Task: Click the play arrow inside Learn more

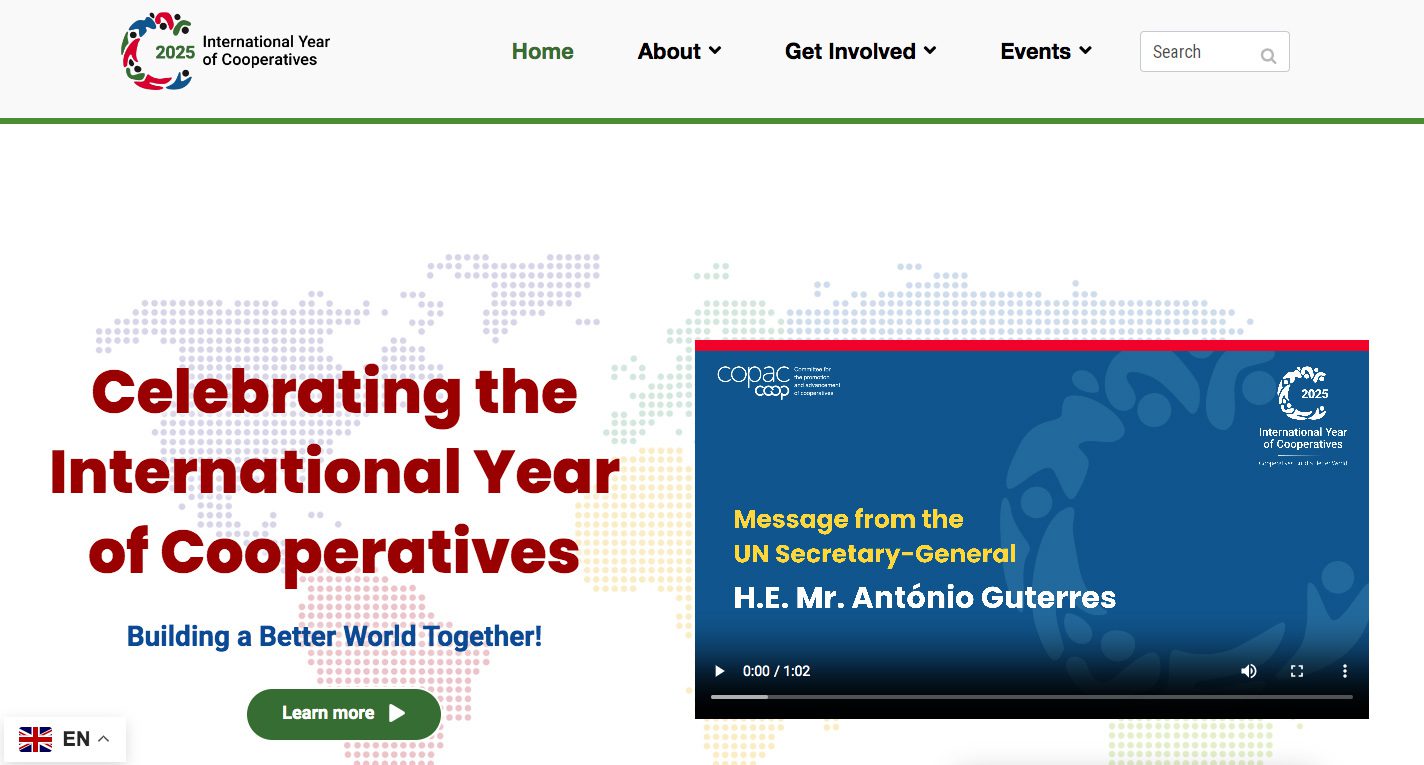Action: point(397,713)
